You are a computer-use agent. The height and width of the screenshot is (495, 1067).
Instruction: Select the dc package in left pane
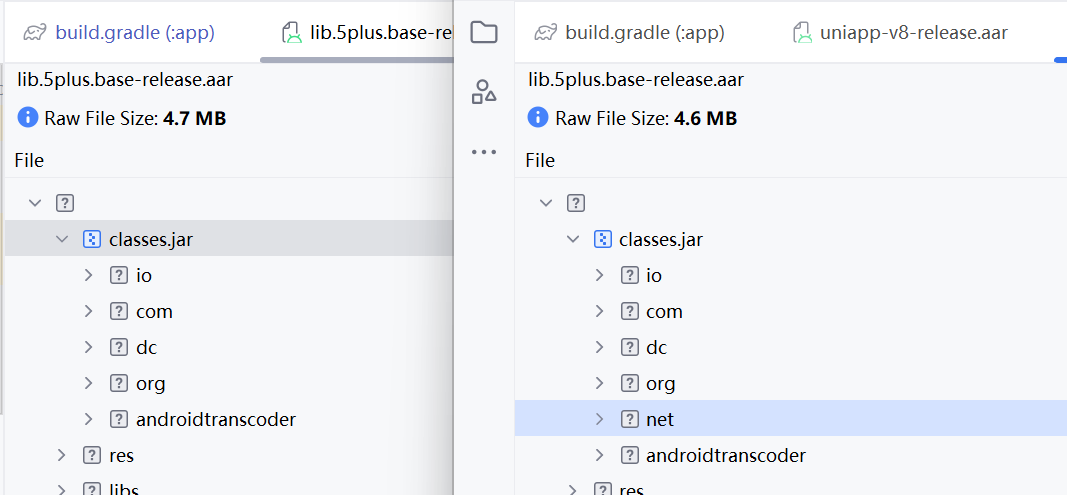pyautogui.click(x=146, y=348)
